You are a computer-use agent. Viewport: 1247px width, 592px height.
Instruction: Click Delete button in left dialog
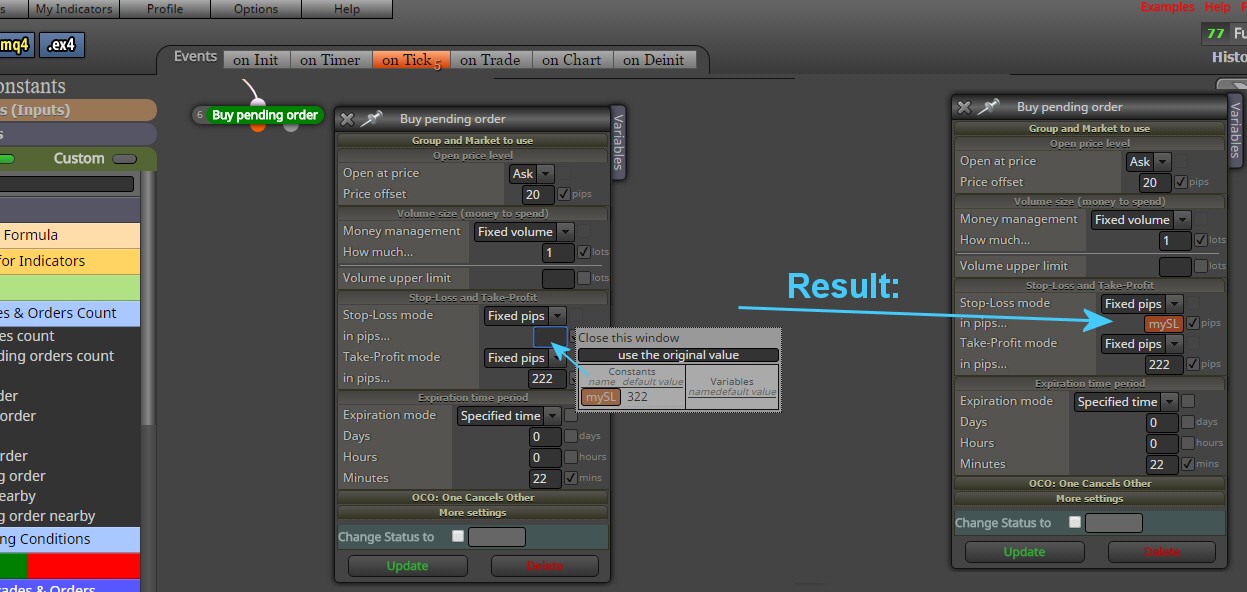[x=545, y=566]
